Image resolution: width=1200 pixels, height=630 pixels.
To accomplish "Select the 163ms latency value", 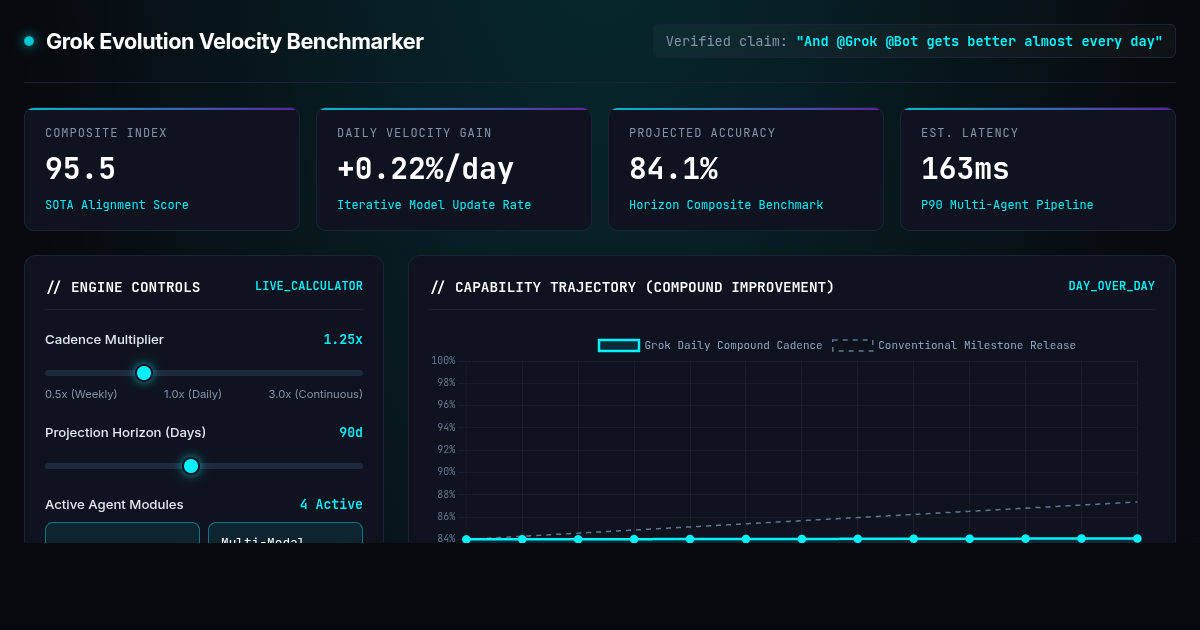I will pyautogui.click(x=965, y=169).
